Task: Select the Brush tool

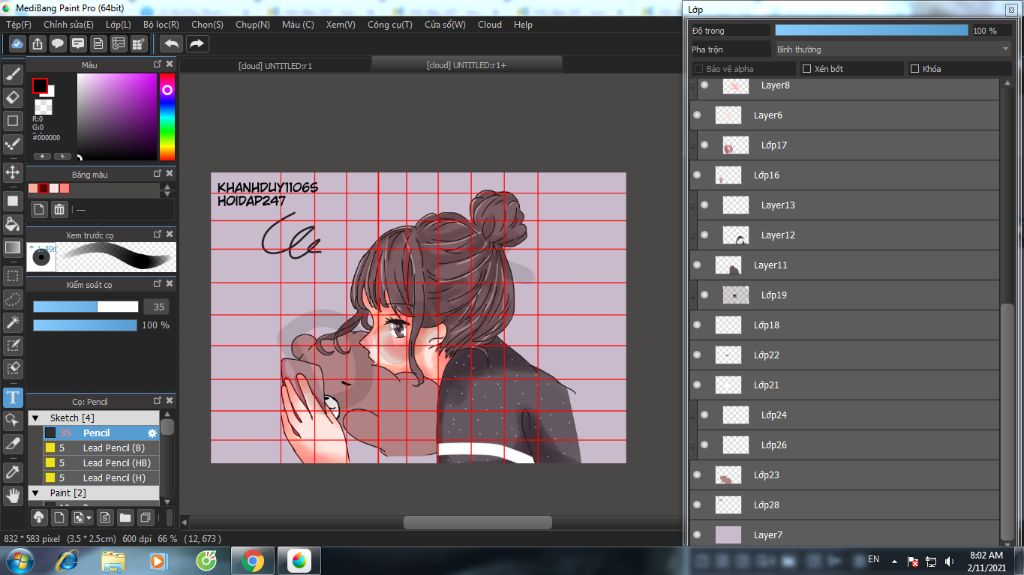Action: [x=12, y=74]
